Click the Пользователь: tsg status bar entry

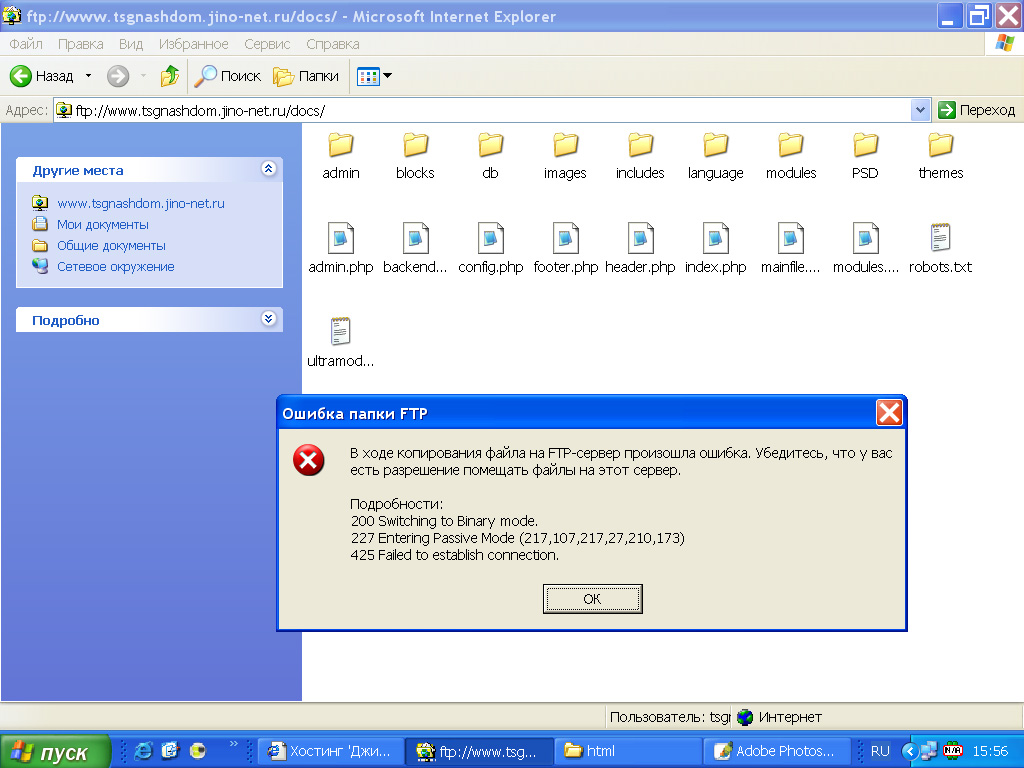669,717
